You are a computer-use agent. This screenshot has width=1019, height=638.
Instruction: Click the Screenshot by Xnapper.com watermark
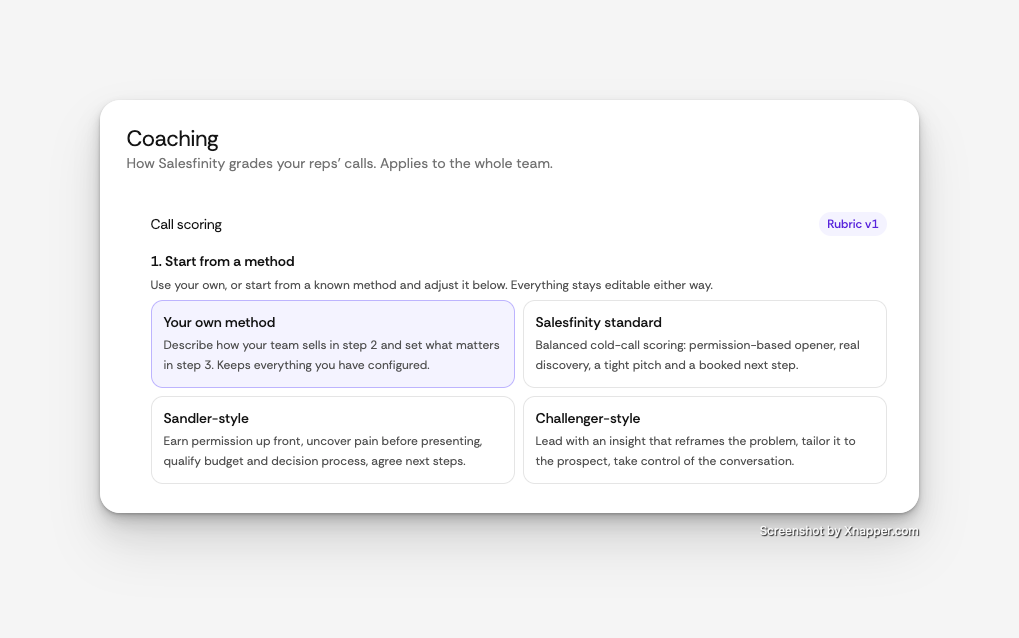point(839,531)
